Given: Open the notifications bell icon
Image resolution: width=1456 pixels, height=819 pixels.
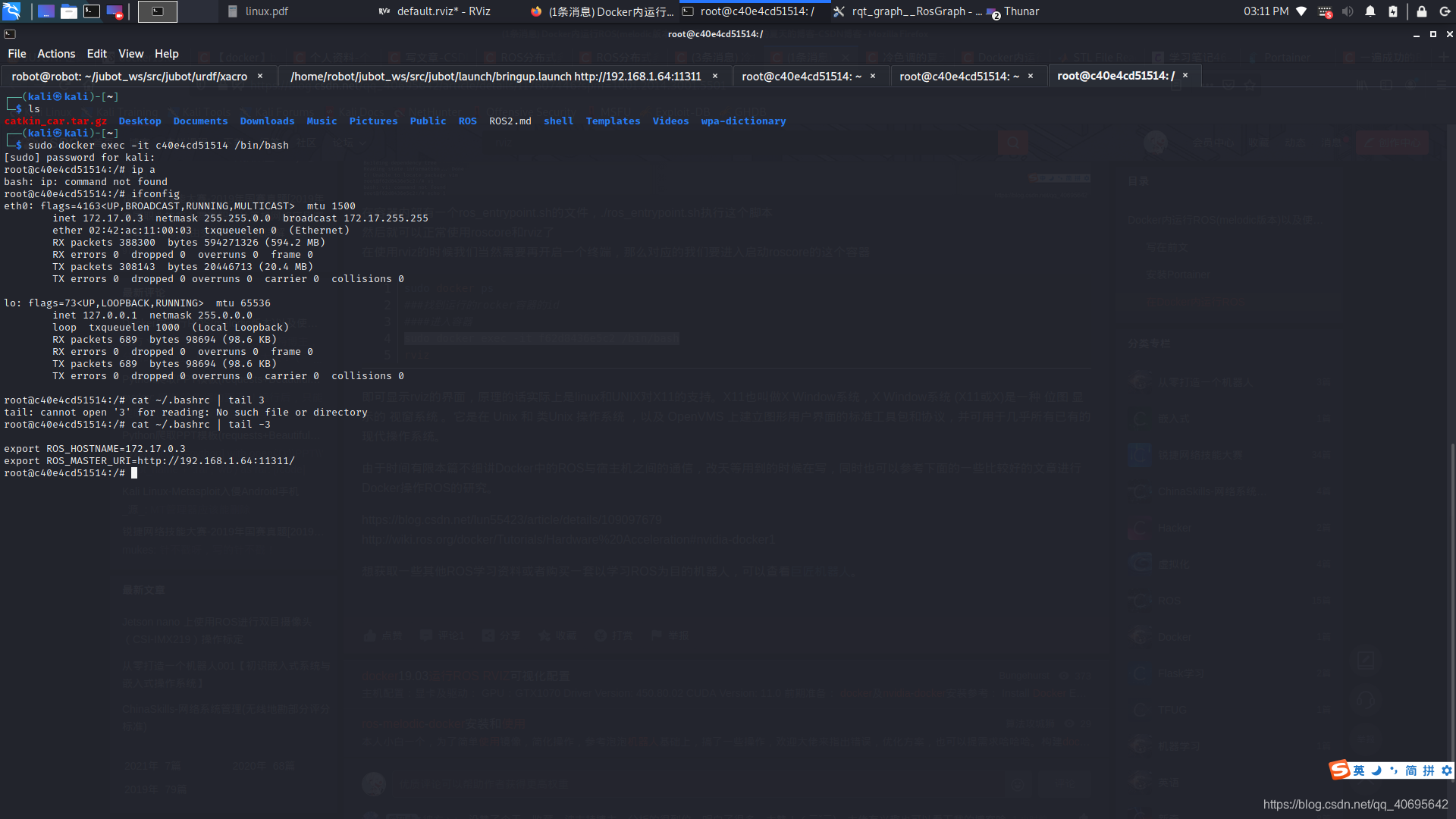Looking at the screenshot, I should click(x=1370, y=11).
